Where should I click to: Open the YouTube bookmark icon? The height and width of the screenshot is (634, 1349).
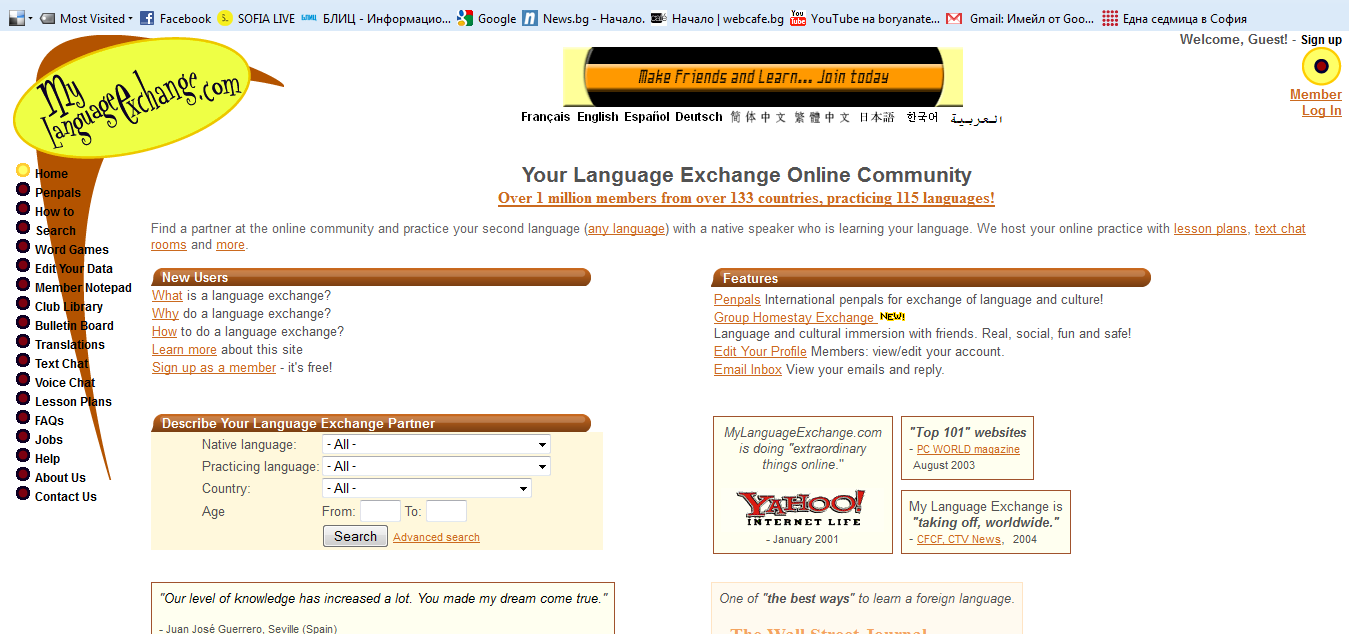coord(798,18)
